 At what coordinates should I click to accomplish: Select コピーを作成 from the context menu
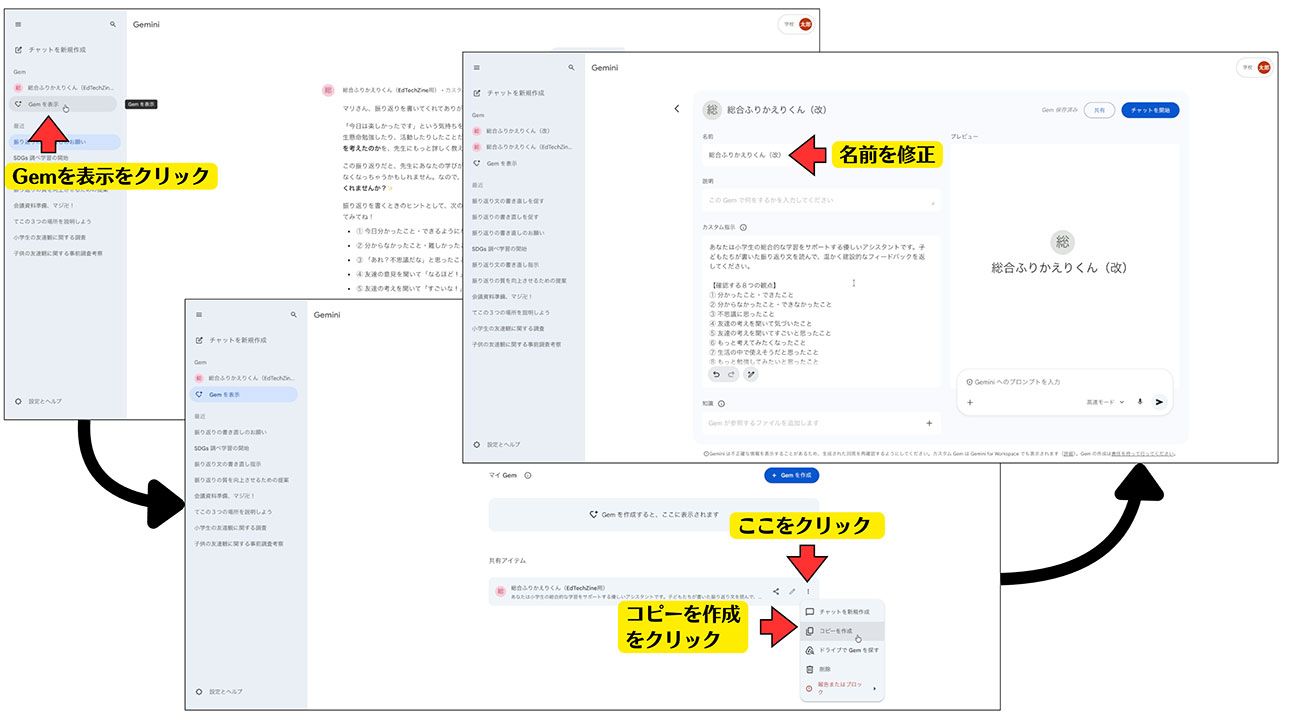click(x=835, y=631)
